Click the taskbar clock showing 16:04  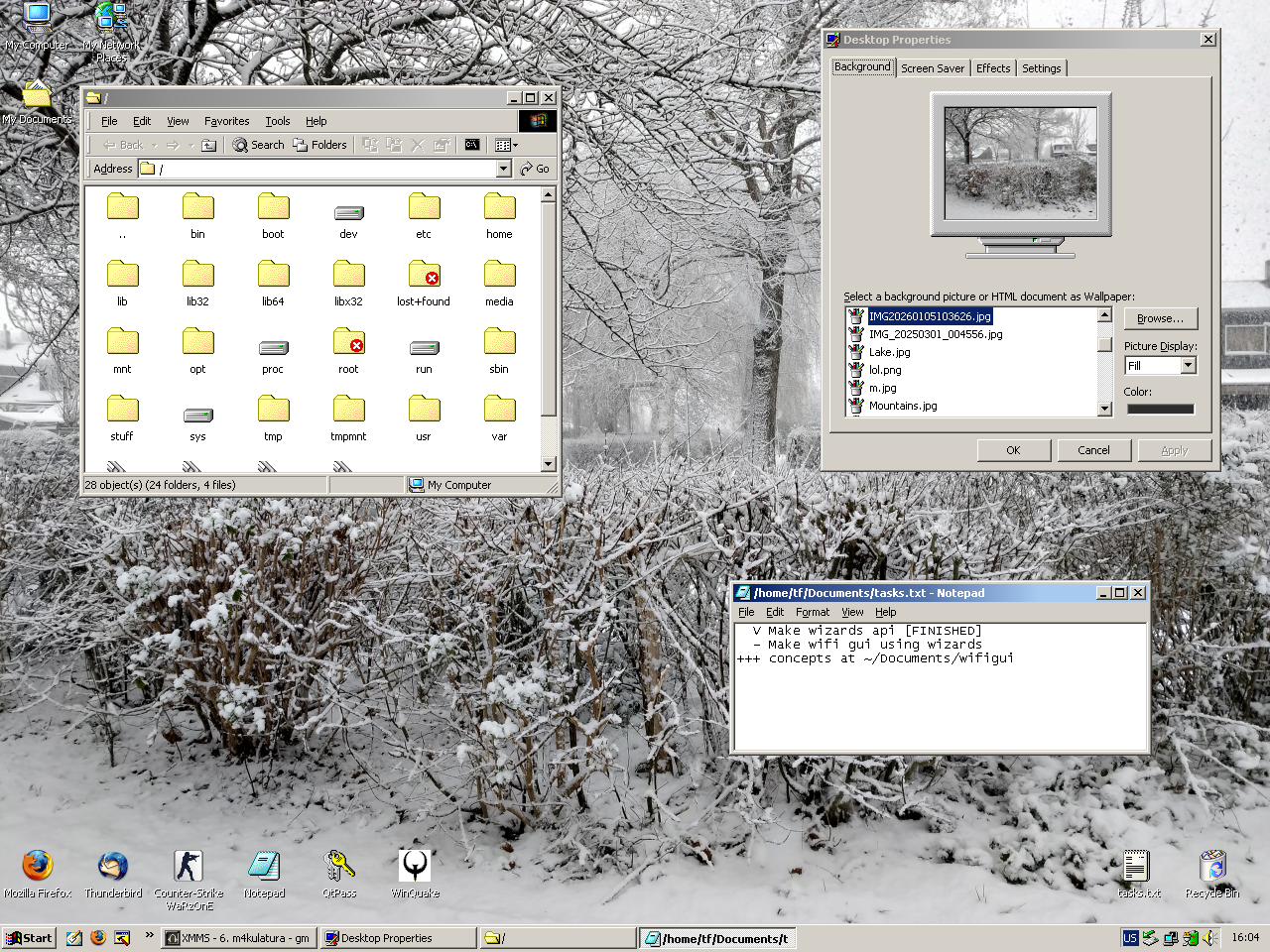click(1245, 937)
